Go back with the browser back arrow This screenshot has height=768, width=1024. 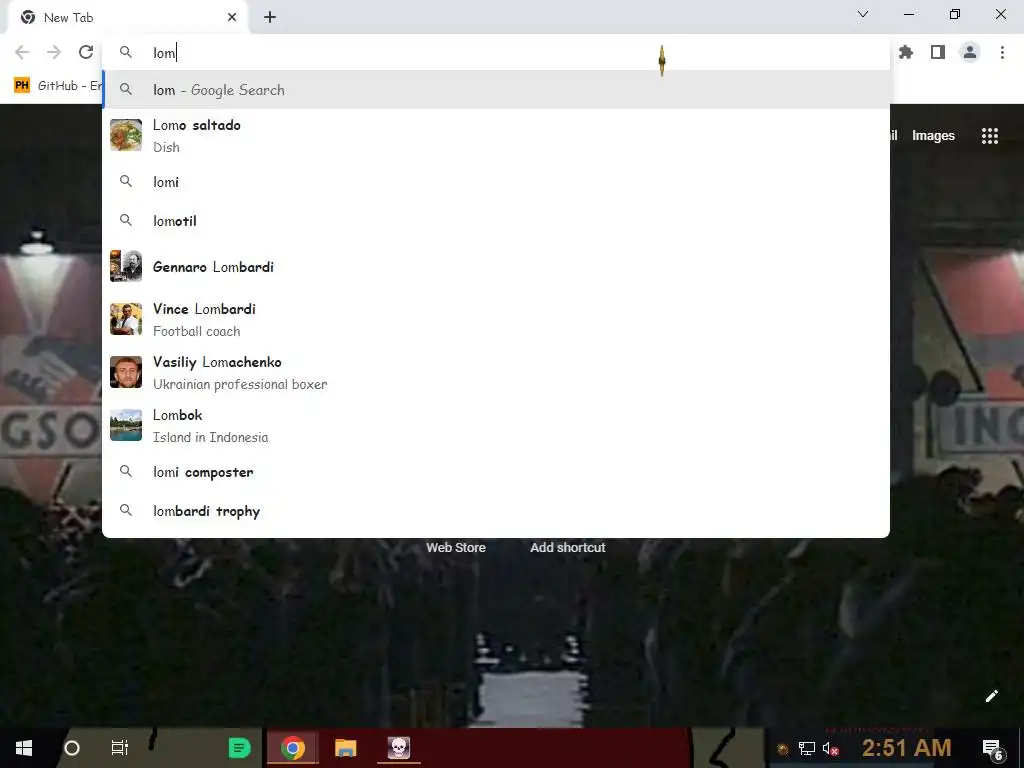(22, 52)
